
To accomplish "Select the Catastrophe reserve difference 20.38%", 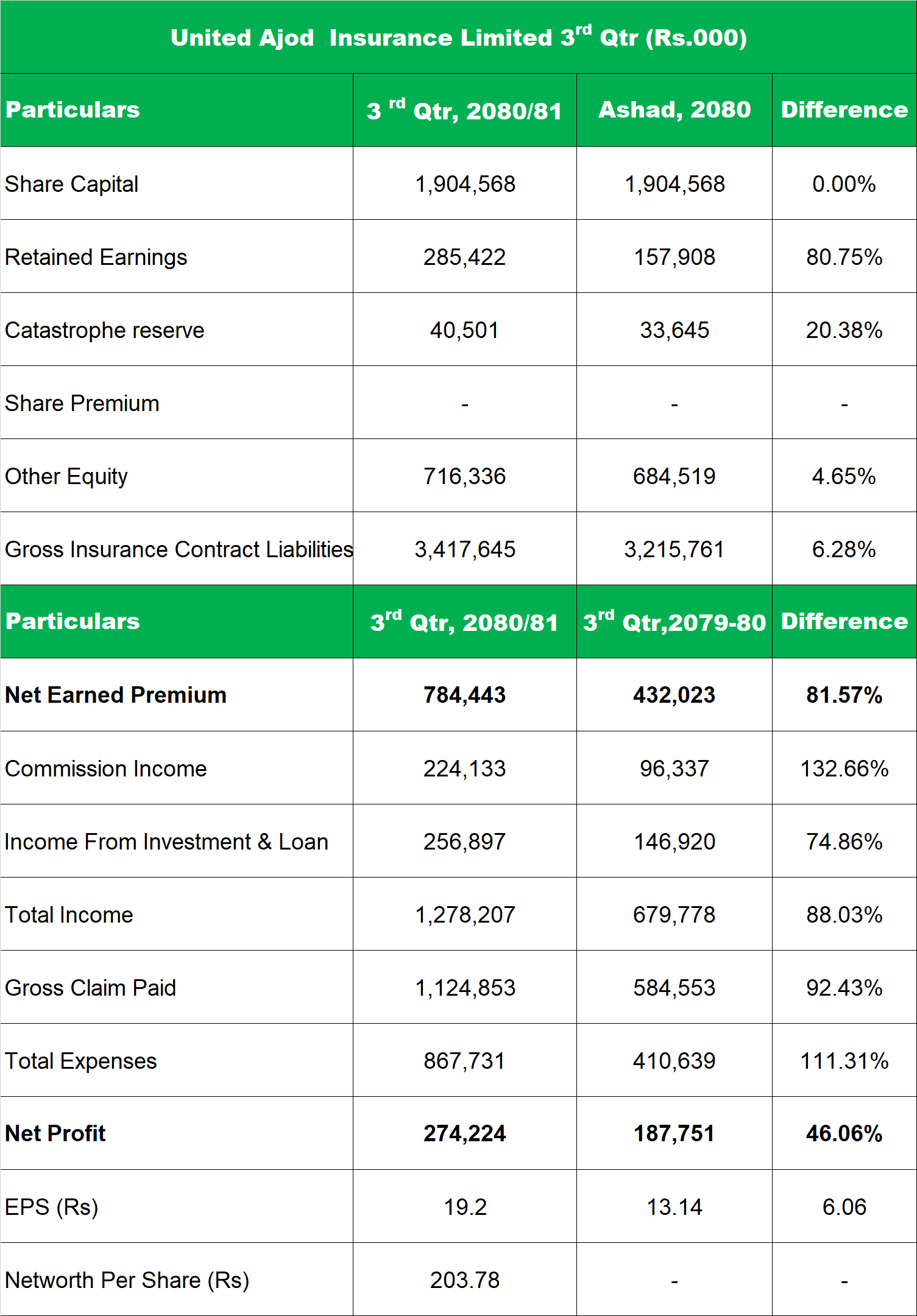I will point(844,330).
